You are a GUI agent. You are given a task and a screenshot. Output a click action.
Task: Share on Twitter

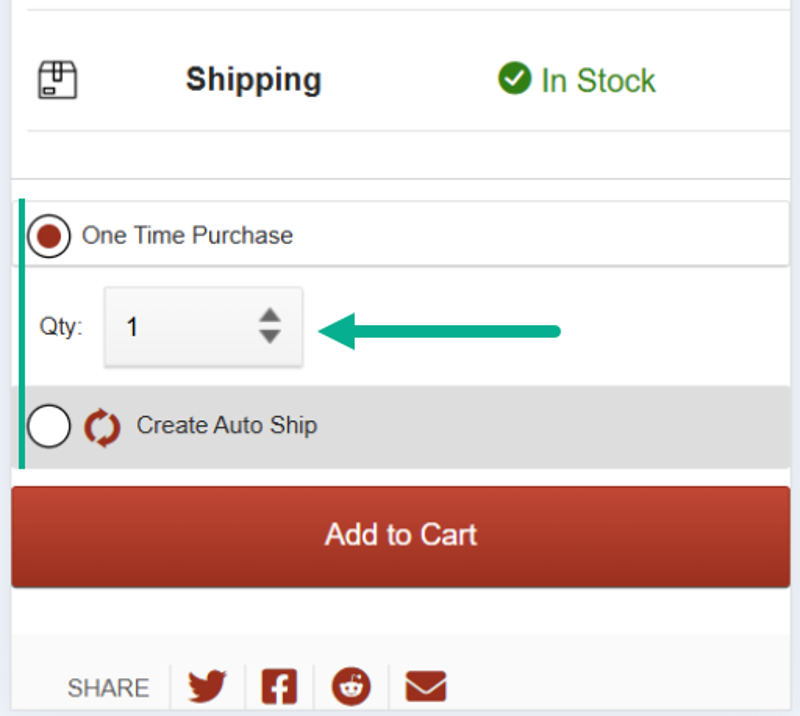pos(207,686)
